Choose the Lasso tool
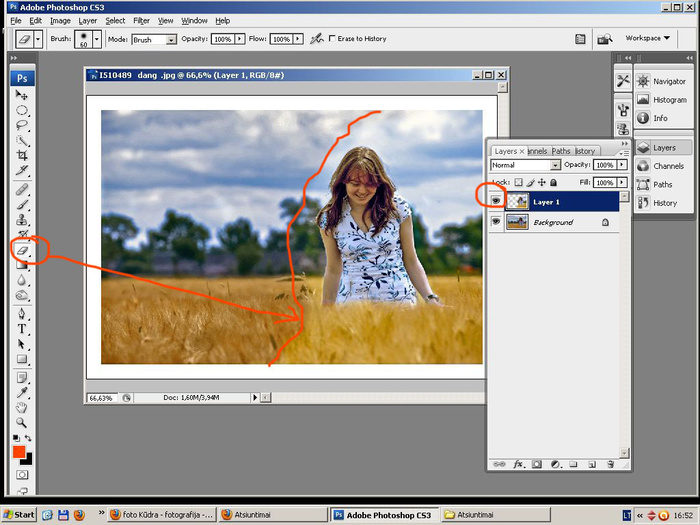This screenshot has width=700, height=525. (22, 125)
